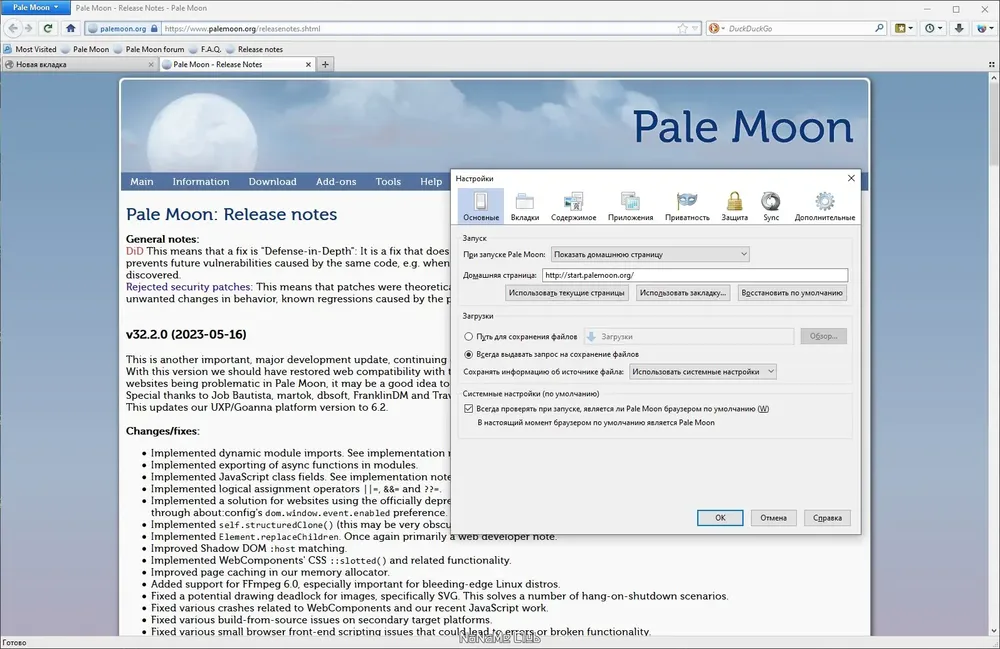Open the Information page menu

coord(201,182)
